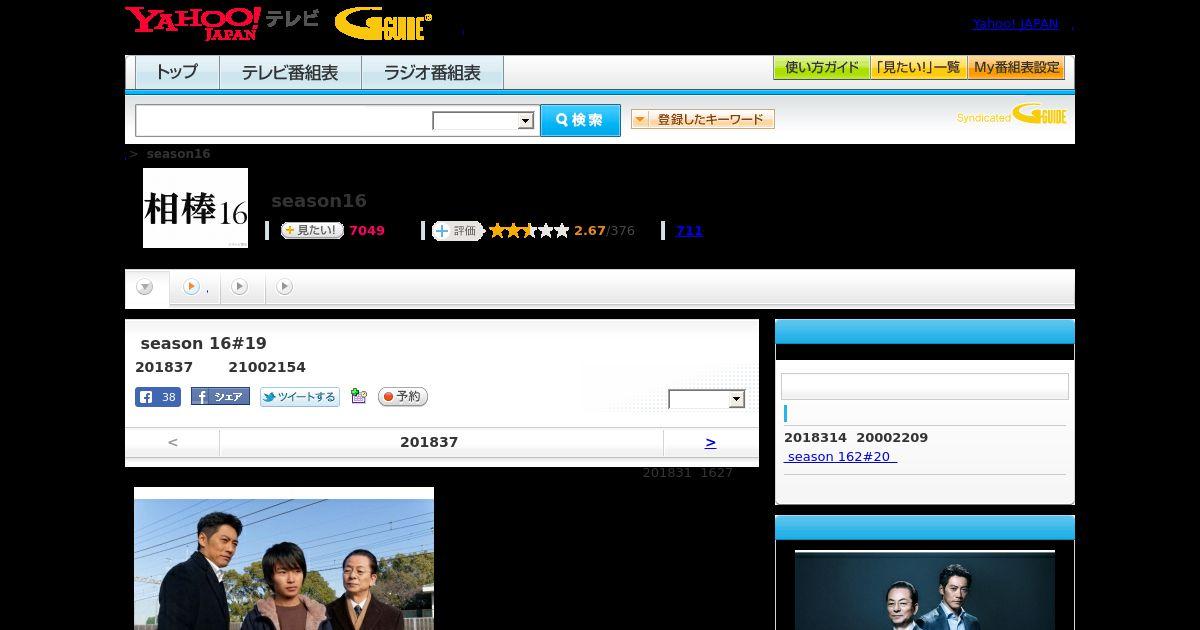Select the orange play-arrow tab

pos(194,288)
